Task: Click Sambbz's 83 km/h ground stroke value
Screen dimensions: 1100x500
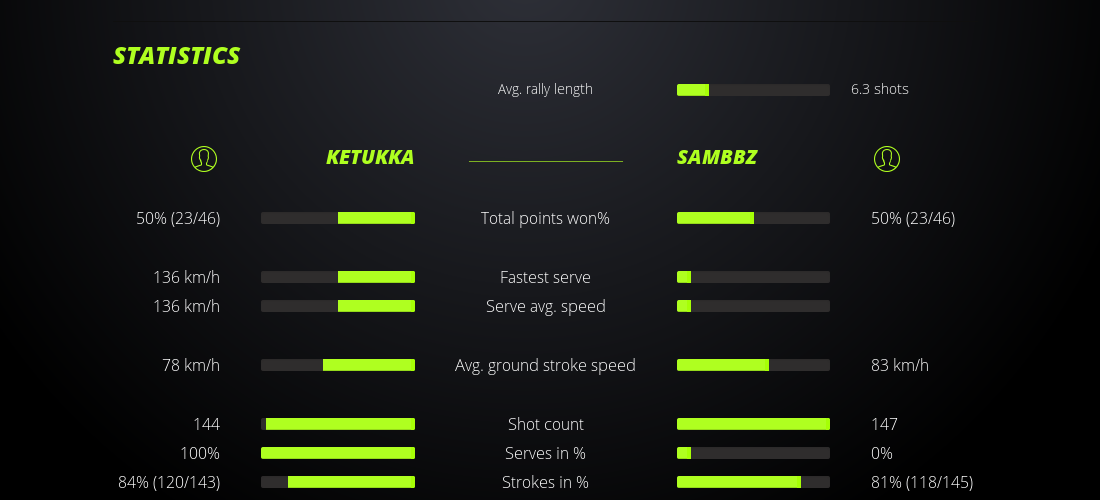Action: pyautogui.click(x=900, y=365)
